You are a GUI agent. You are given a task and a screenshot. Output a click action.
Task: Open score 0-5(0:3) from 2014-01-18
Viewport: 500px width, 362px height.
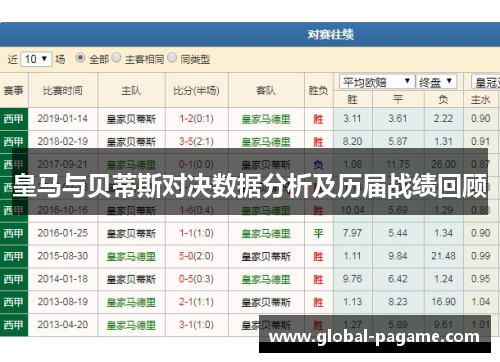196,279
